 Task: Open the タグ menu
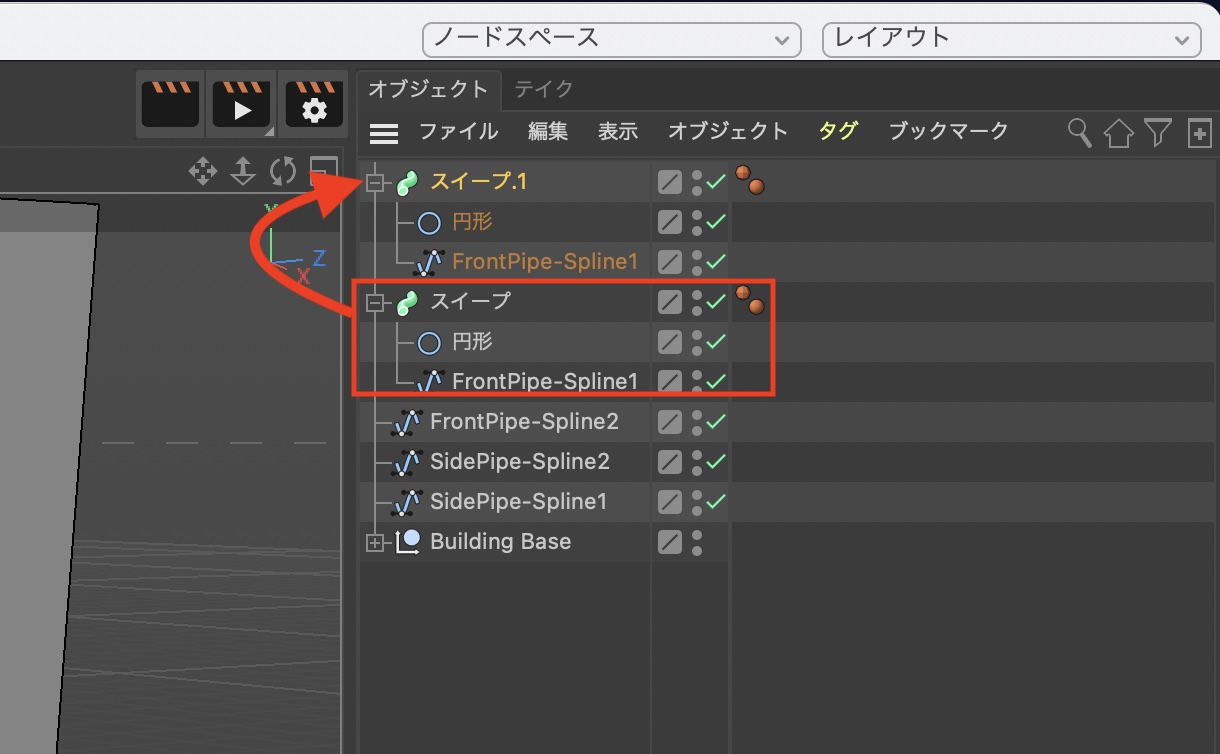tap(837, 131)
